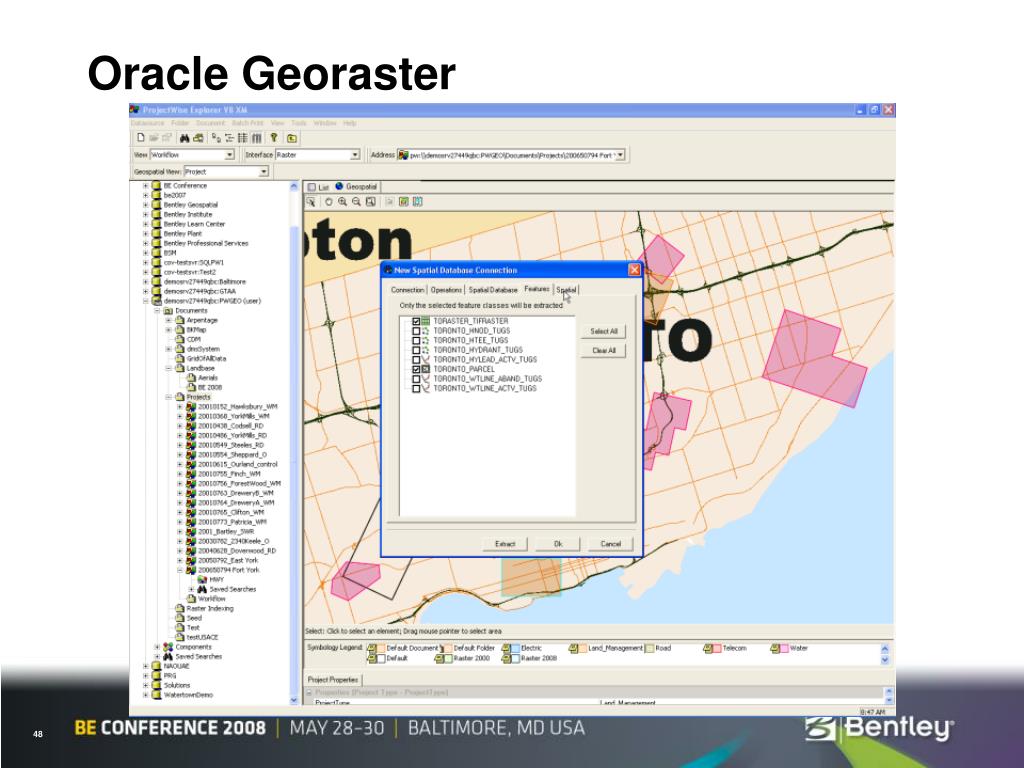This screenshot has width=1024, height=768.
Task: Click the tree view toolbar icon
Action: 229,138
